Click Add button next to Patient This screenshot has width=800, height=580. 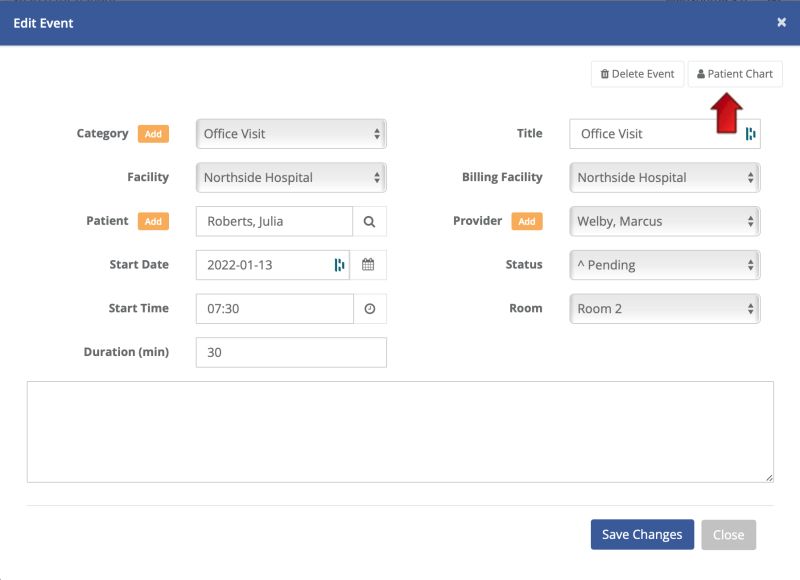153,221
